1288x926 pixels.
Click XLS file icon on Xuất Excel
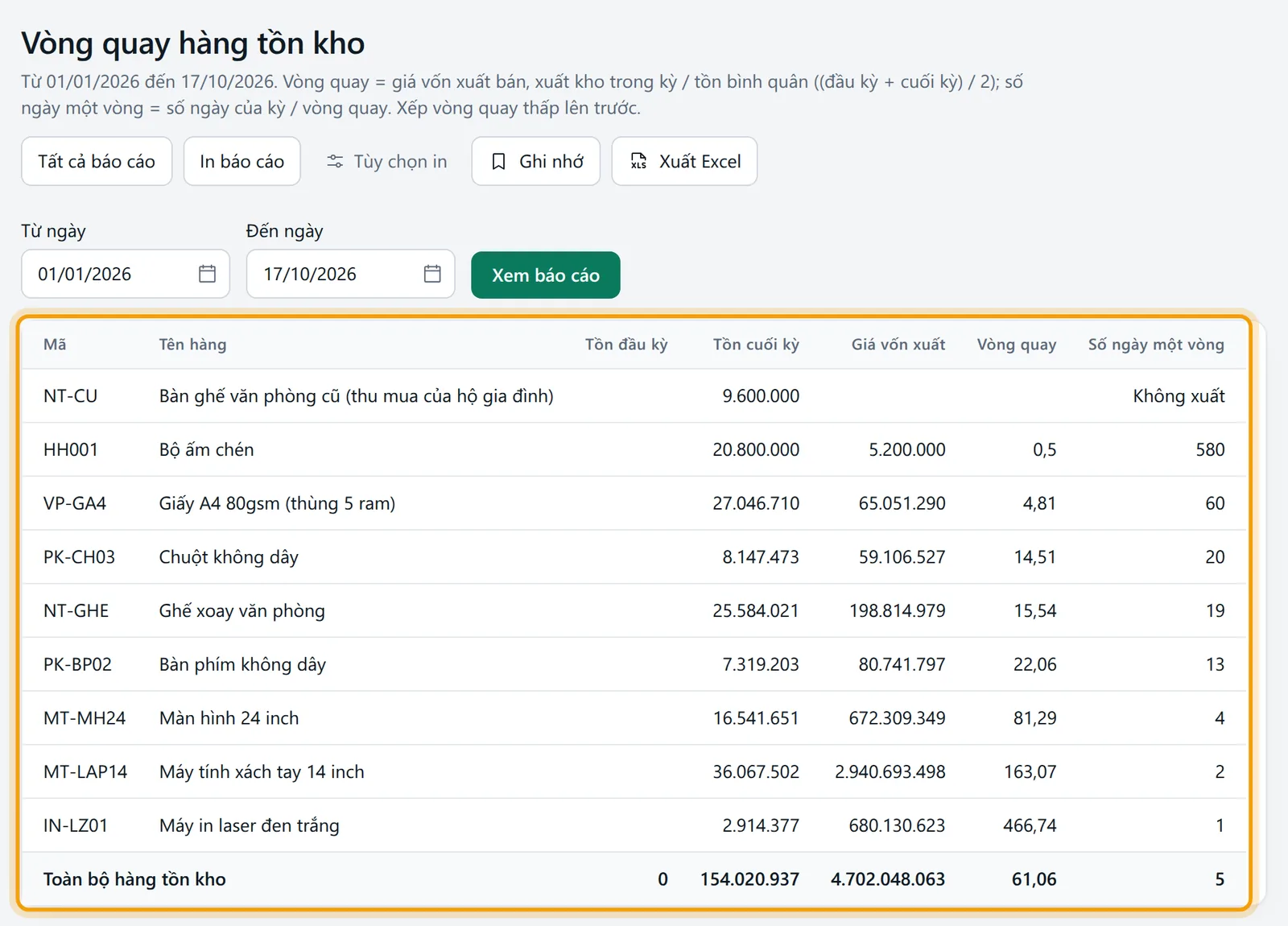pos(638,162)
